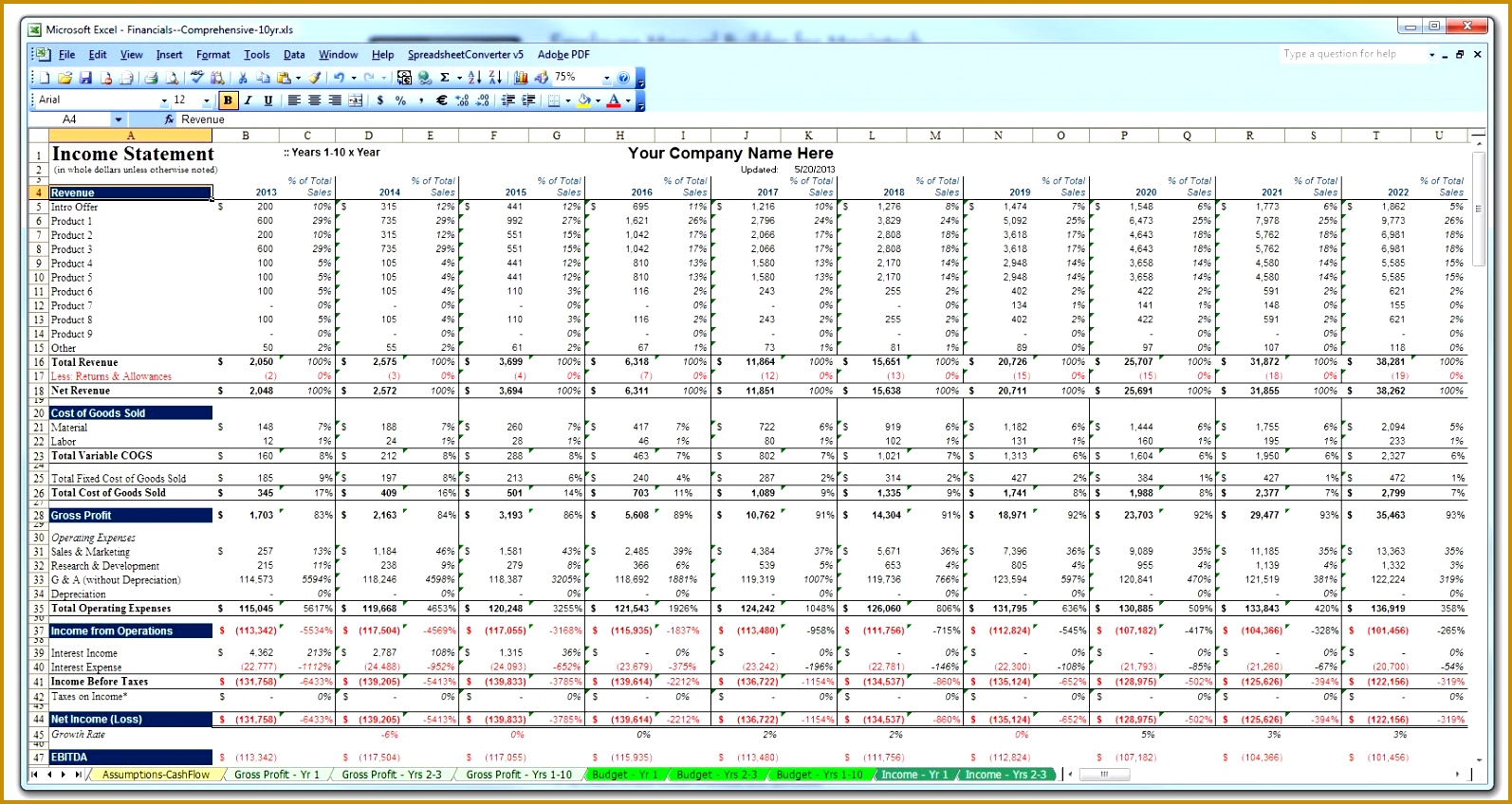Launch the Chart Wizard

click(x=521, y=78)
